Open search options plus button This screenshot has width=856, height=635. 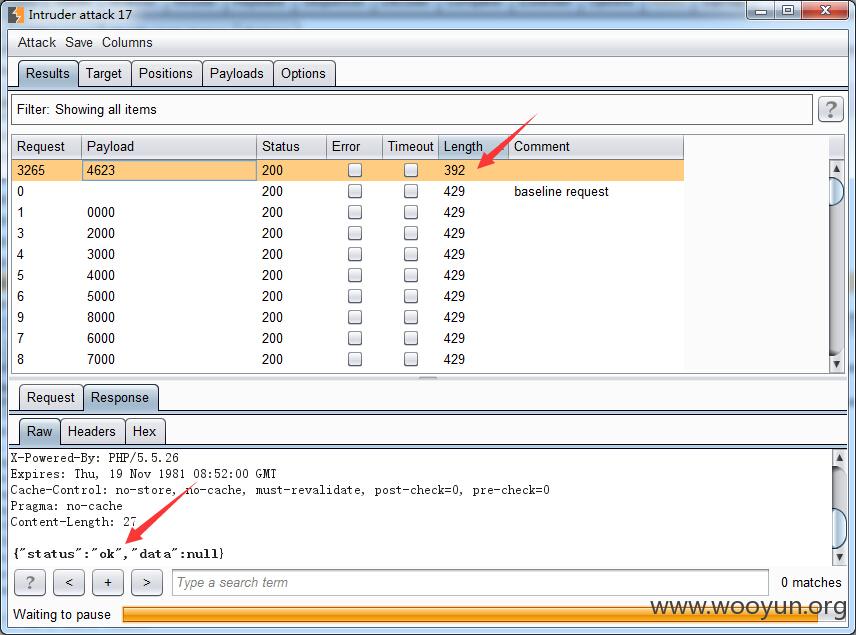(x=108, y=583)
